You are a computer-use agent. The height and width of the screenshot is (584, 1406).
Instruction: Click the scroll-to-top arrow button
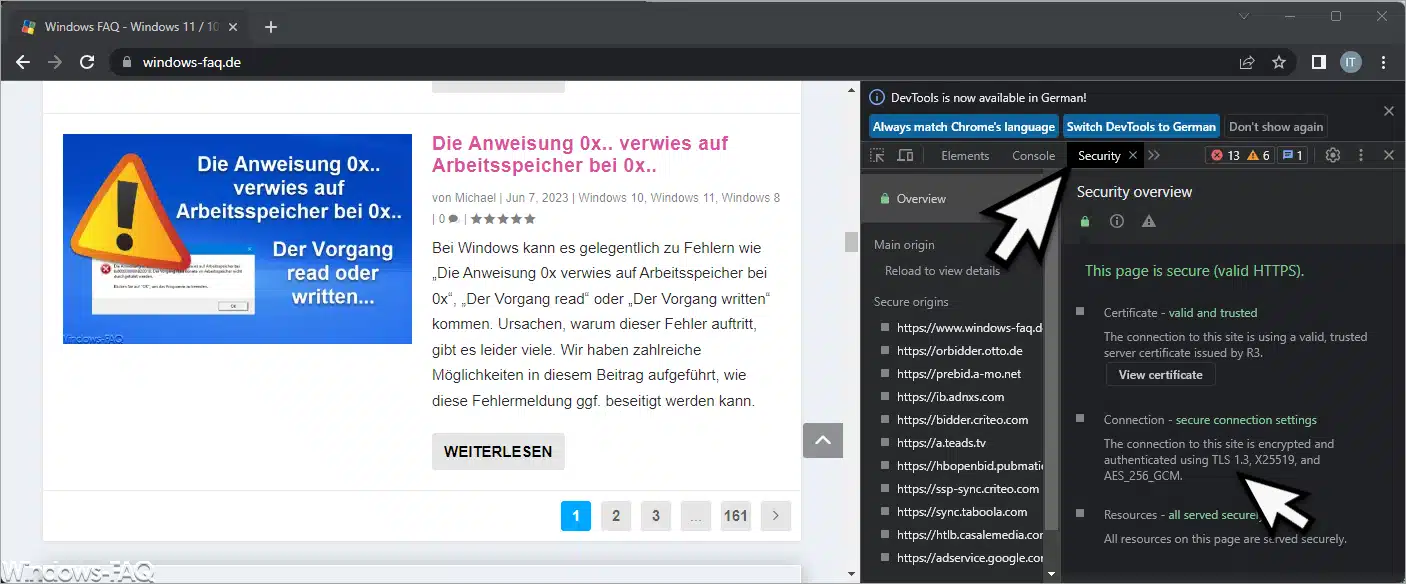click(823, 440)
